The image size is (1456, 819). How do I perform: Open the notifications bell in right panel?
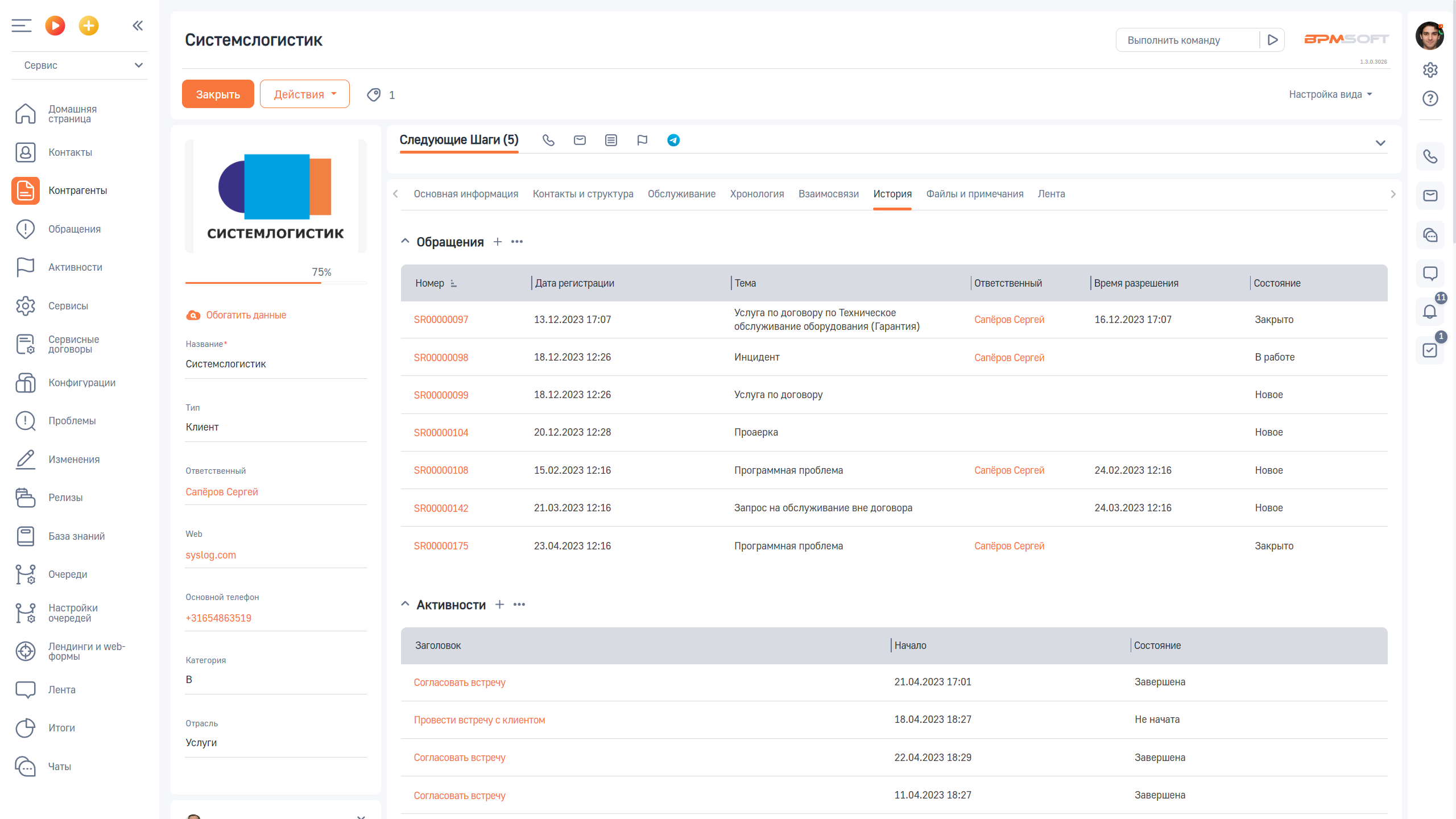1430,312
